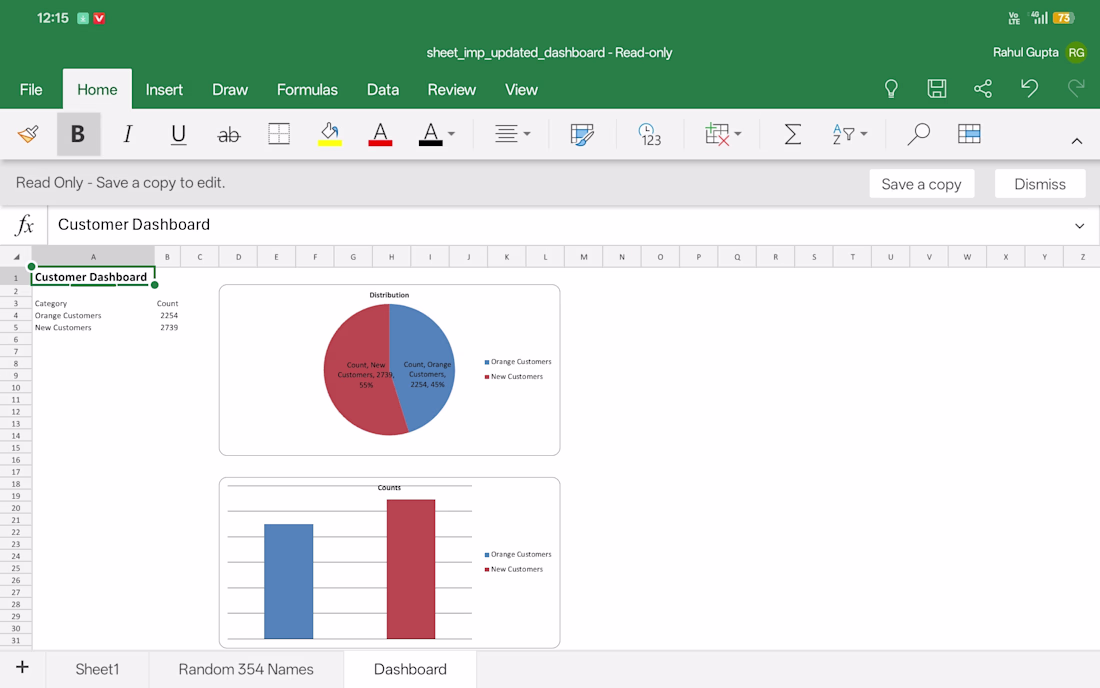
Task: Collapse the ribbon with chevron
Action: pyautogui.click(x=1077, y=141)
